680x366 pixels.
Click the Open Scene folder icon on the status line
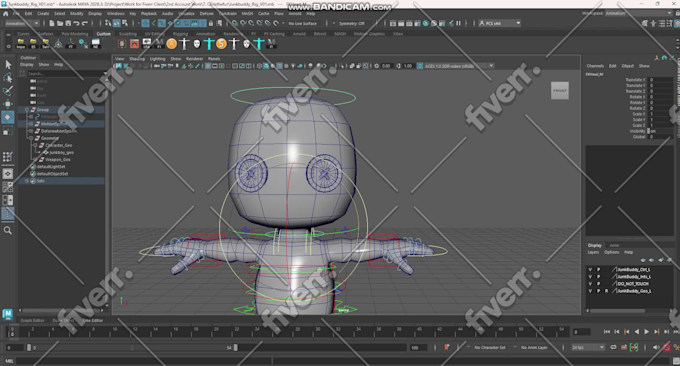pyautogui.click(x=60, y=23)
